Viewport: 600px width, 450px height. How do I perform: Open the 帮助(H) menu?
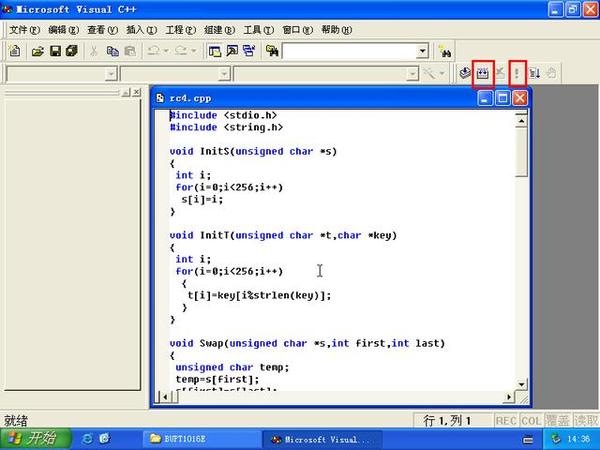(337, 29)
